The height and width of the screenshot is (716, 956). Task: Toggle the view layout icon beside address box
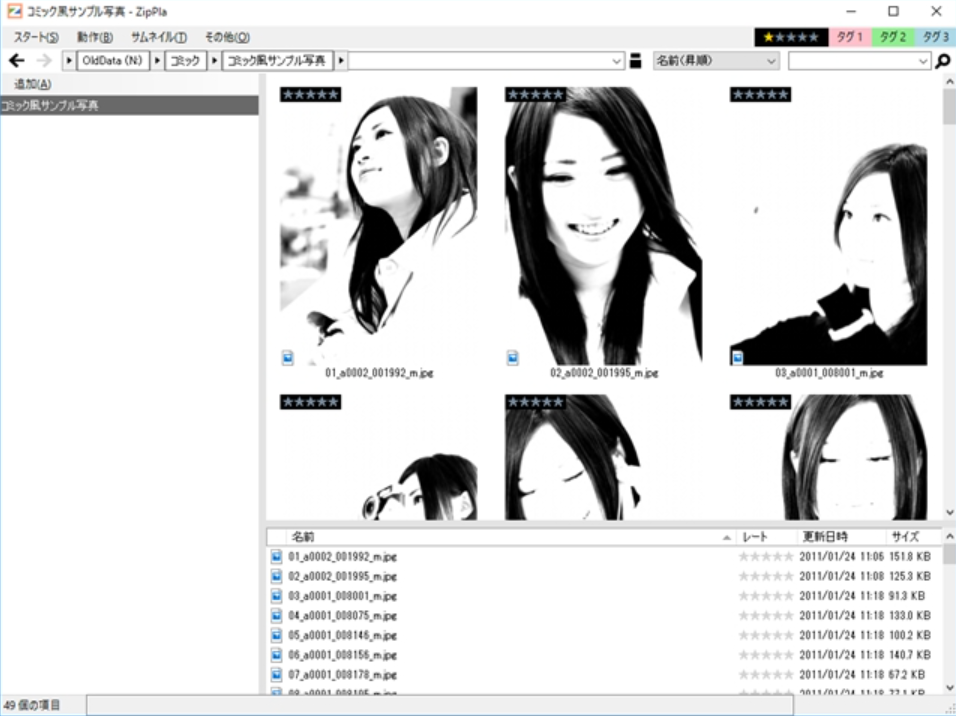(635, 61)
